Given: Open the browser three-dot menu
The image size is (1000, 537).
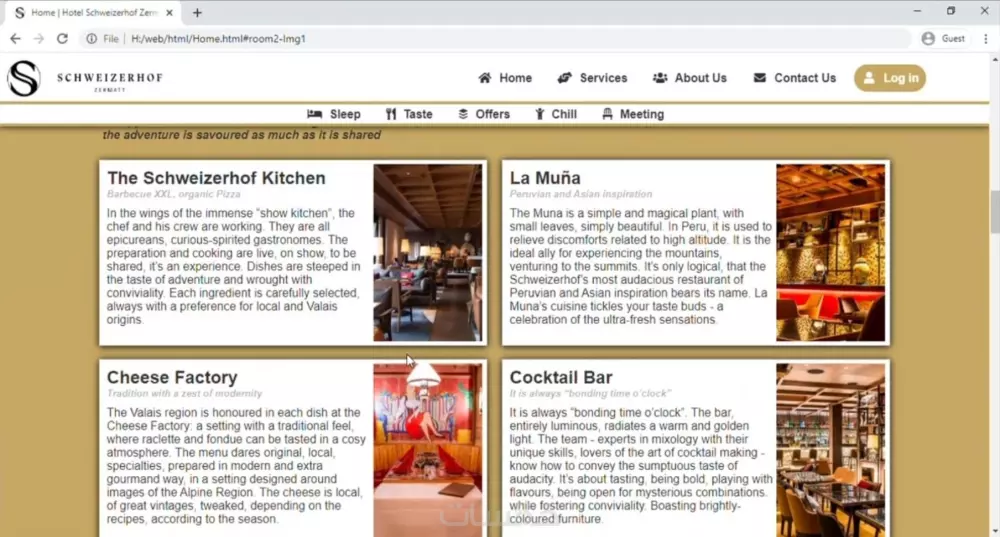Looking at the screenshot, I should [x=986, y=39].
